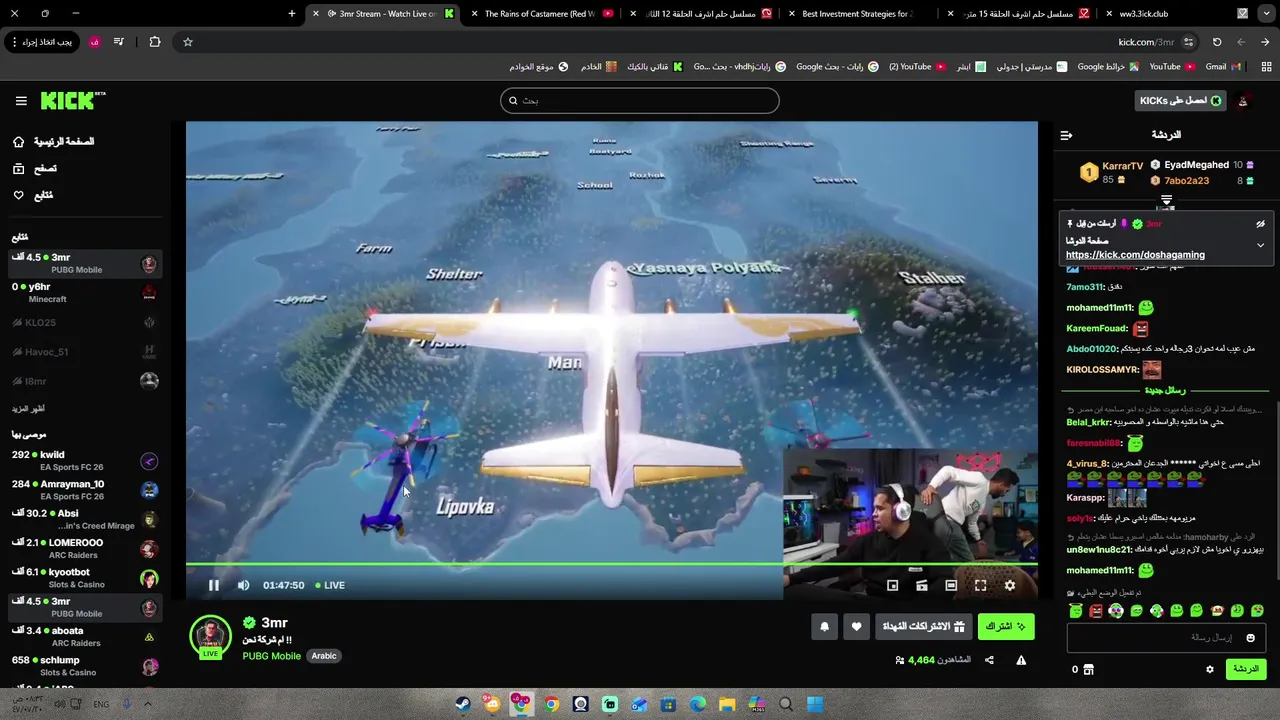
Task: Open the home page sidebar item
Action: tap(55, 142)
